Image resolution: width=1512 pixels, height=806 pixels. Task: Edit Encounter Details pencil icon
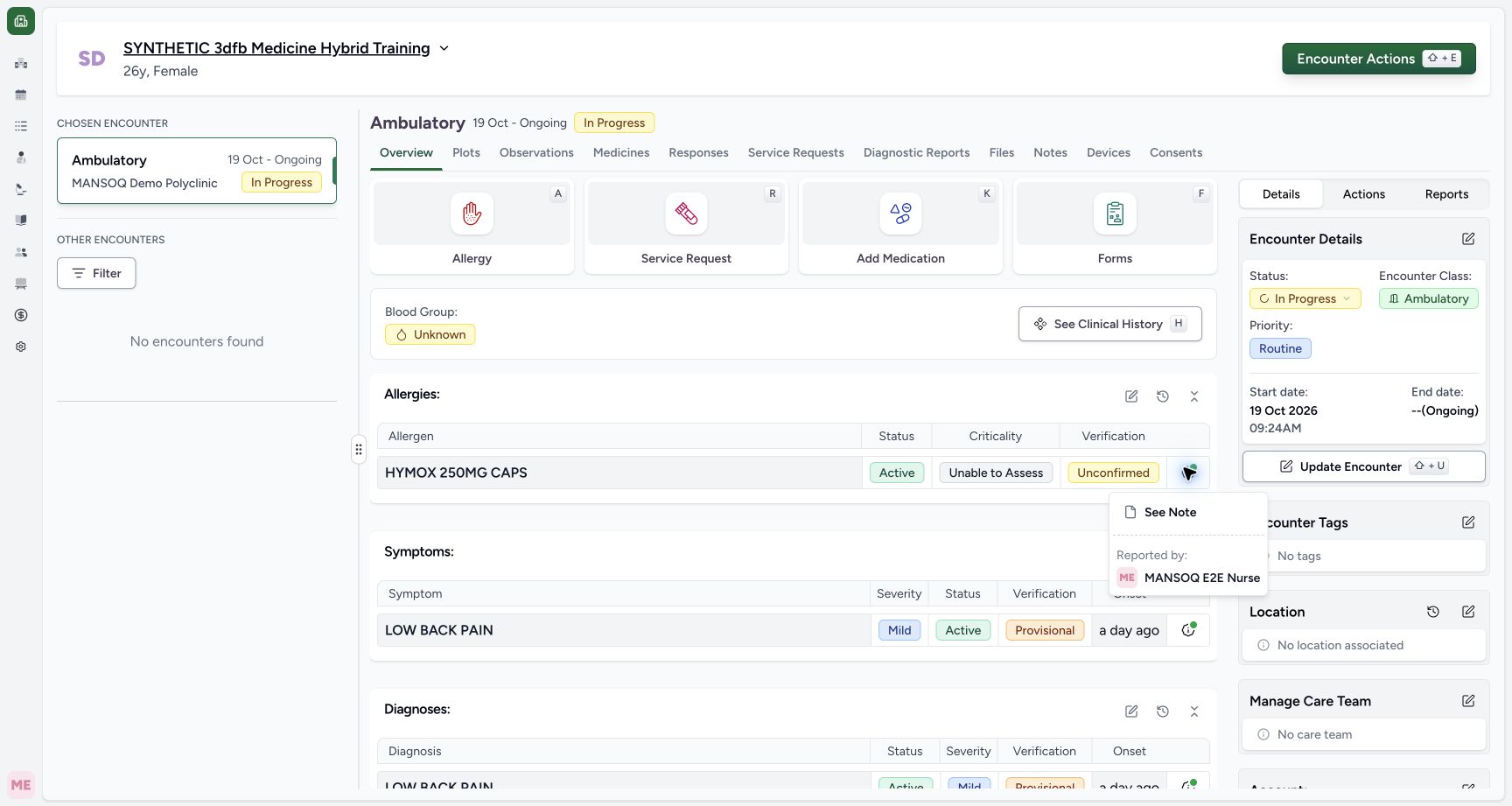coord(1468,239)
